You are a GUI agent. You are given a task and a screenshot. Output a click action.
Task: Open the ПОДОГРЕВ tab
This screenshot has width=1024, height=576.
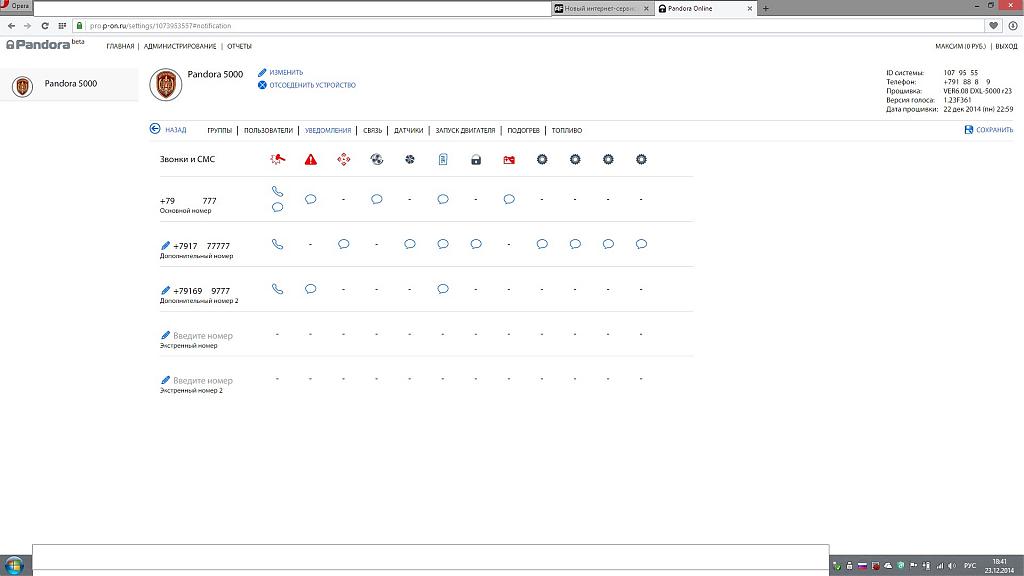click(x=524, y=131)
